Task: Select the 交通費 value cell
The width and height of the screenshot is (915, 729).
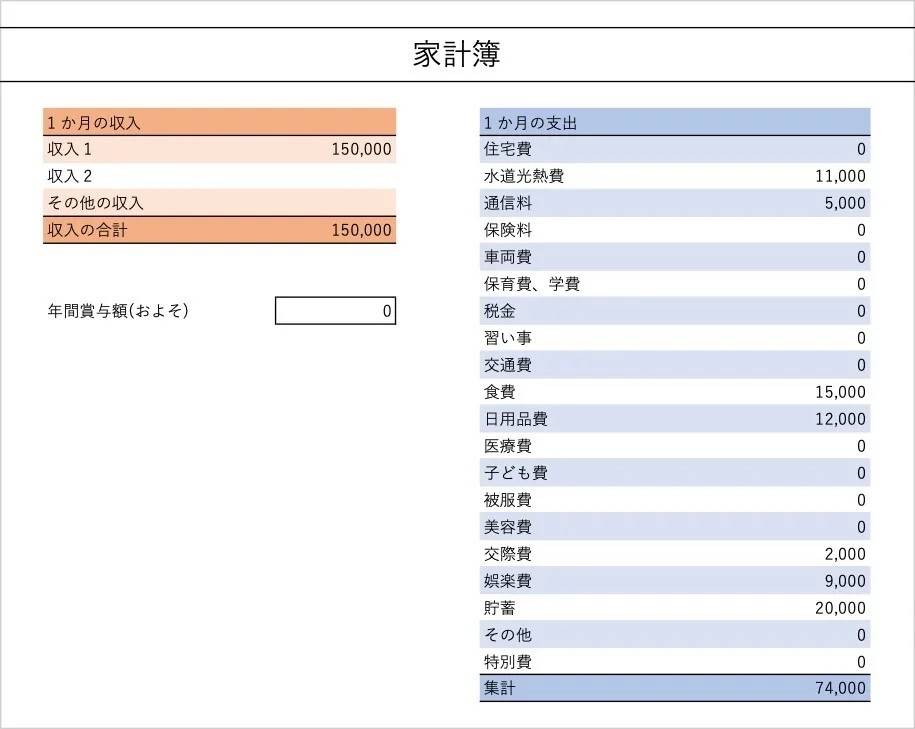Action: [x=861, y=365]
